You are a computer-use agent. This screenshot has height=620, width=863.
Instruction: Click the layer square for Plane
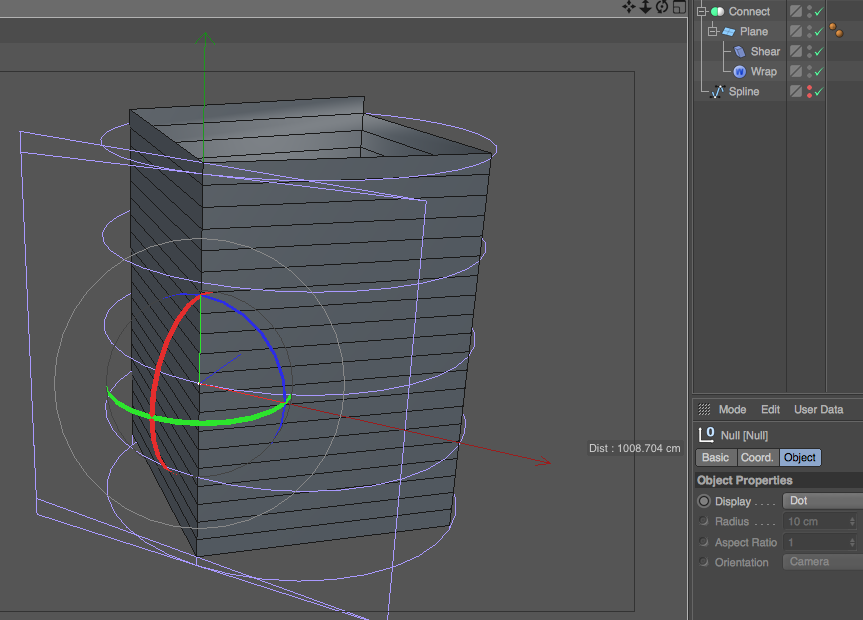[796, 31]
